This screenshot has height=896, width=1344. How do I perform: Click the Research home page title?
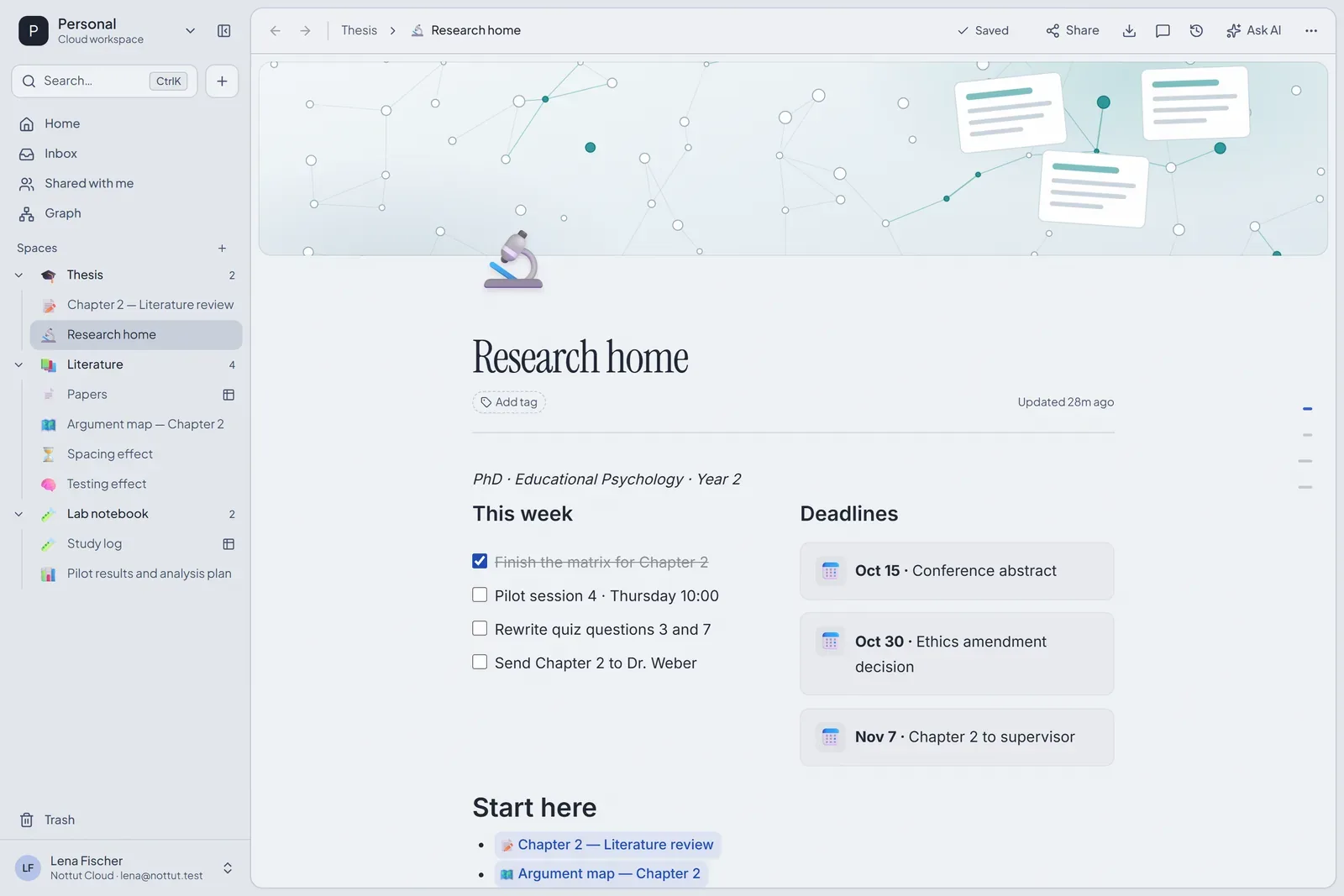click(x=580, y=358)
